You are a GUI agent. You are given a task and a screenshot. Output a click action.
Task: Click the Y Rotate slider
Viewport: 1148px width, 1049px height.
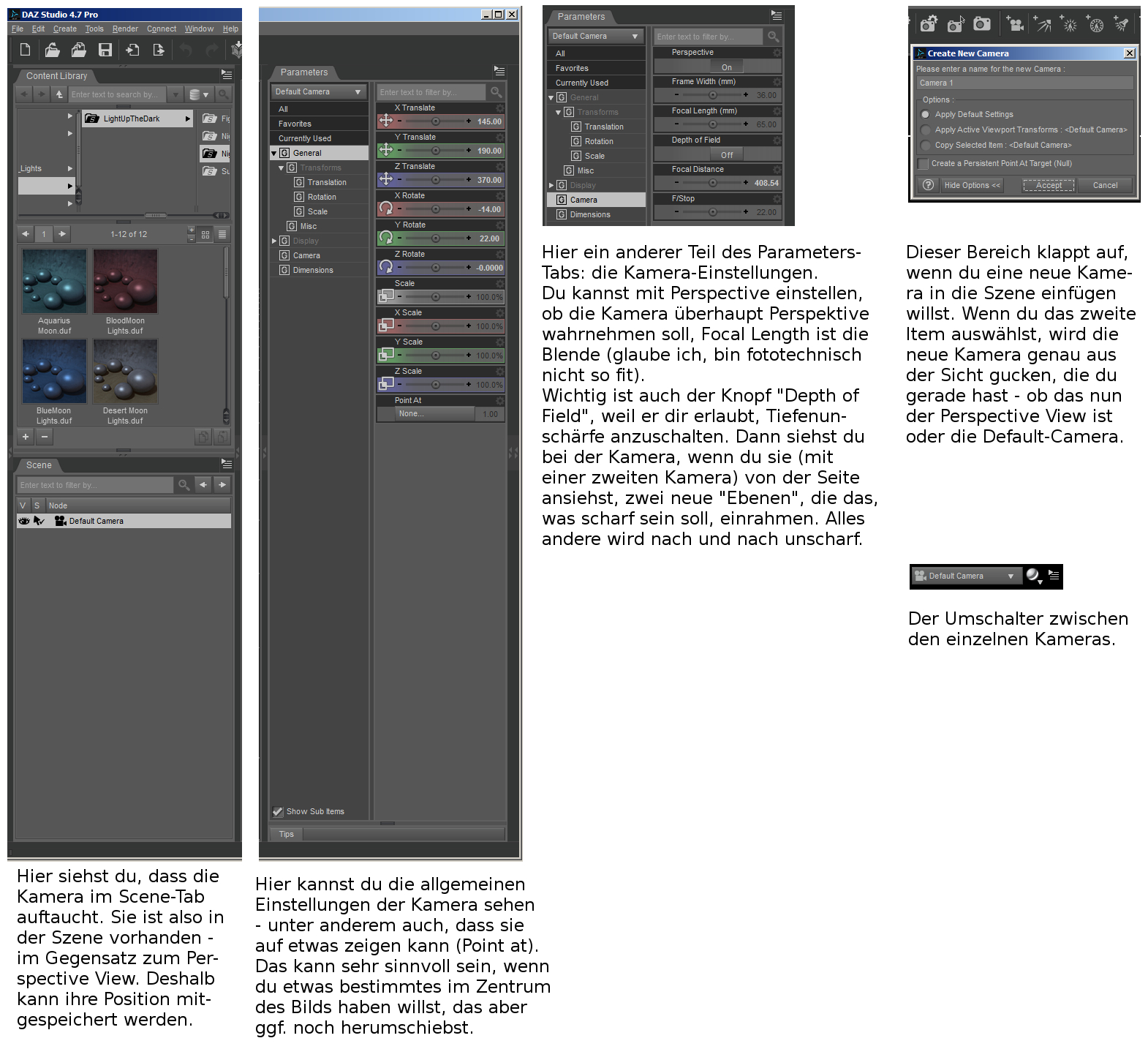point(436,238)
